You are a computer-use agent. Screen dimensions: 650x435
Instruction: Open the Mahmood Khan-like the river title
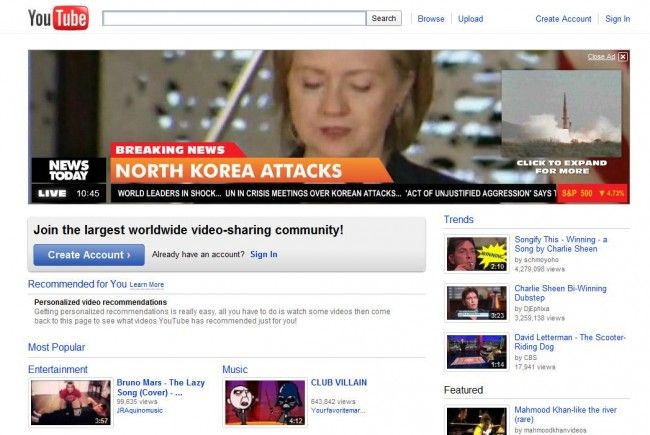[565, 414]
